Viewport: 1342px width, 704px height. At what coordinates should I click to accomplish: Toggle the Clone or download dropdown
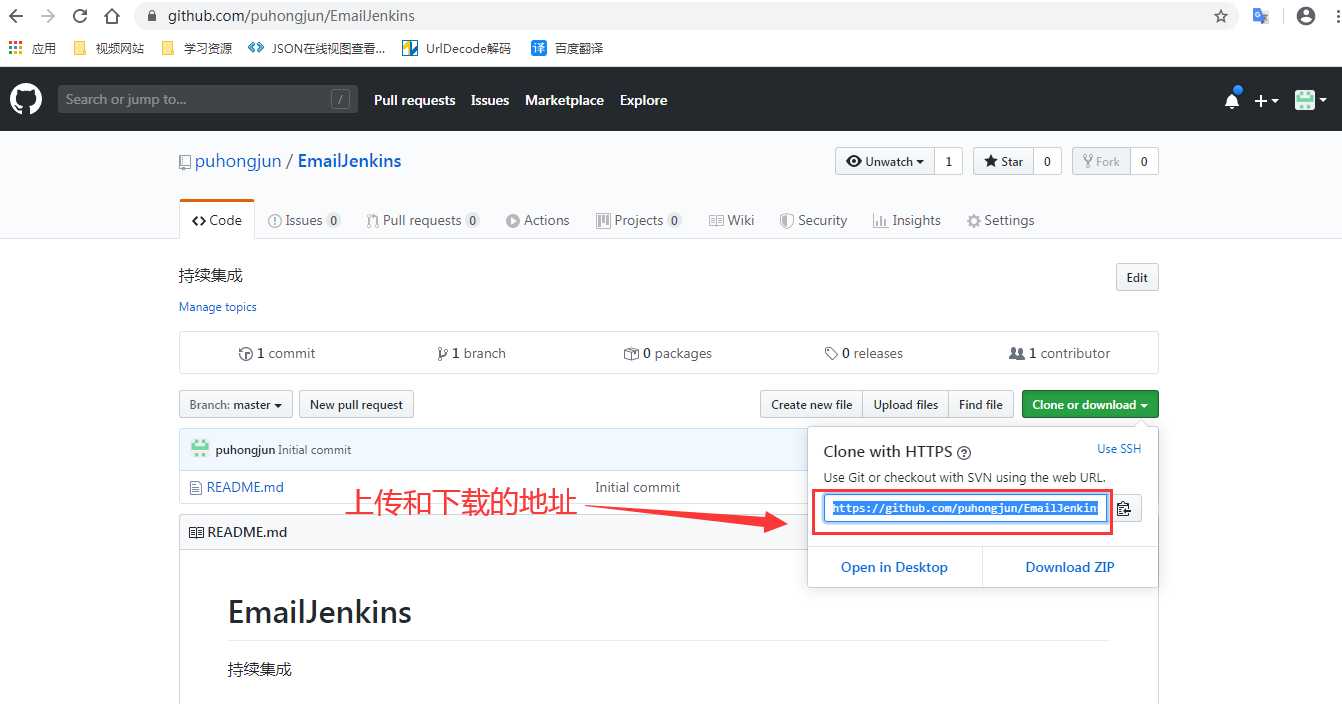(x=1090, y=404)
